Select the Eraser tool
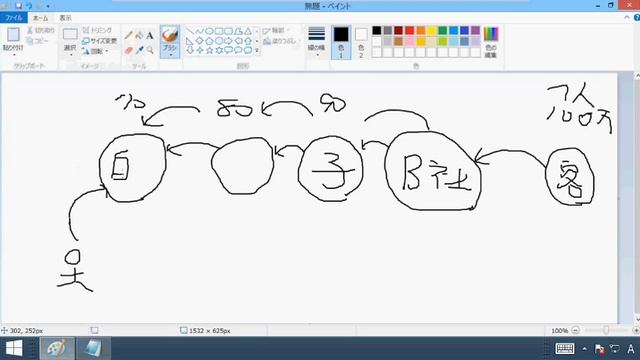 (129, 50)
